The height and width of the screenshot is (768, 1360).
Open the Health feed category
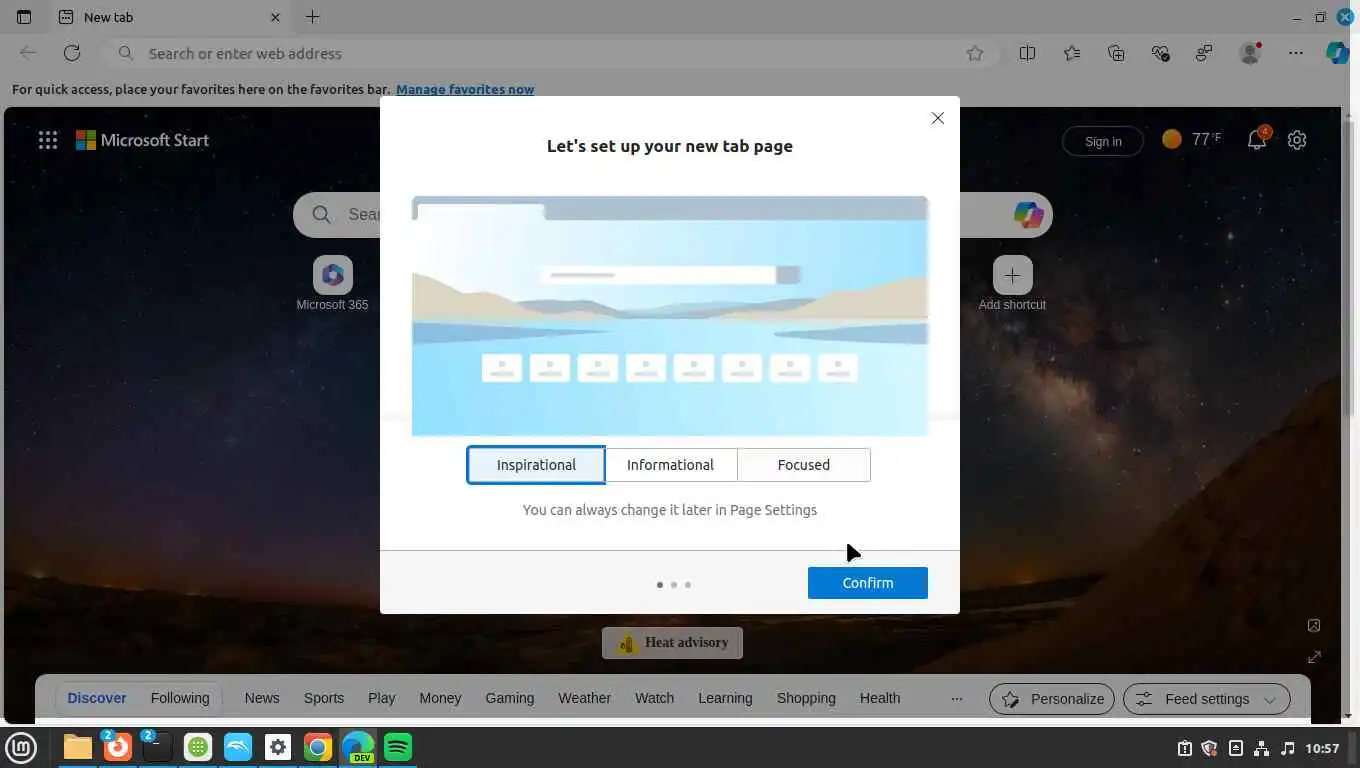880,698
